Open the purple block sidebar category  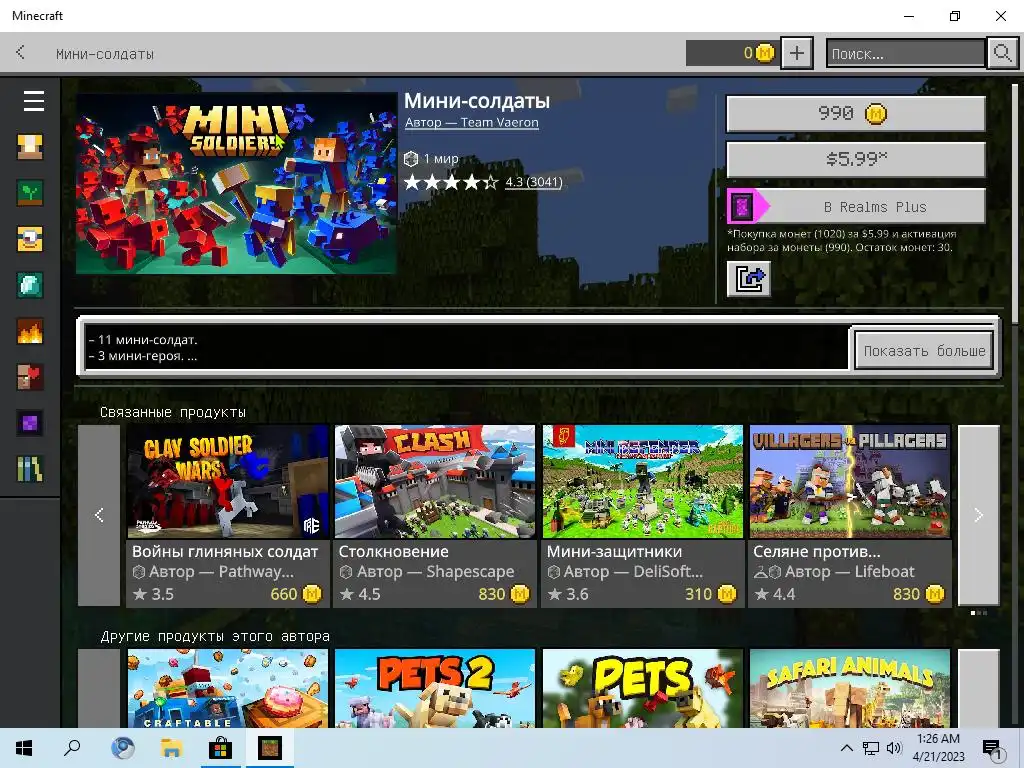[x=30, y=423]
